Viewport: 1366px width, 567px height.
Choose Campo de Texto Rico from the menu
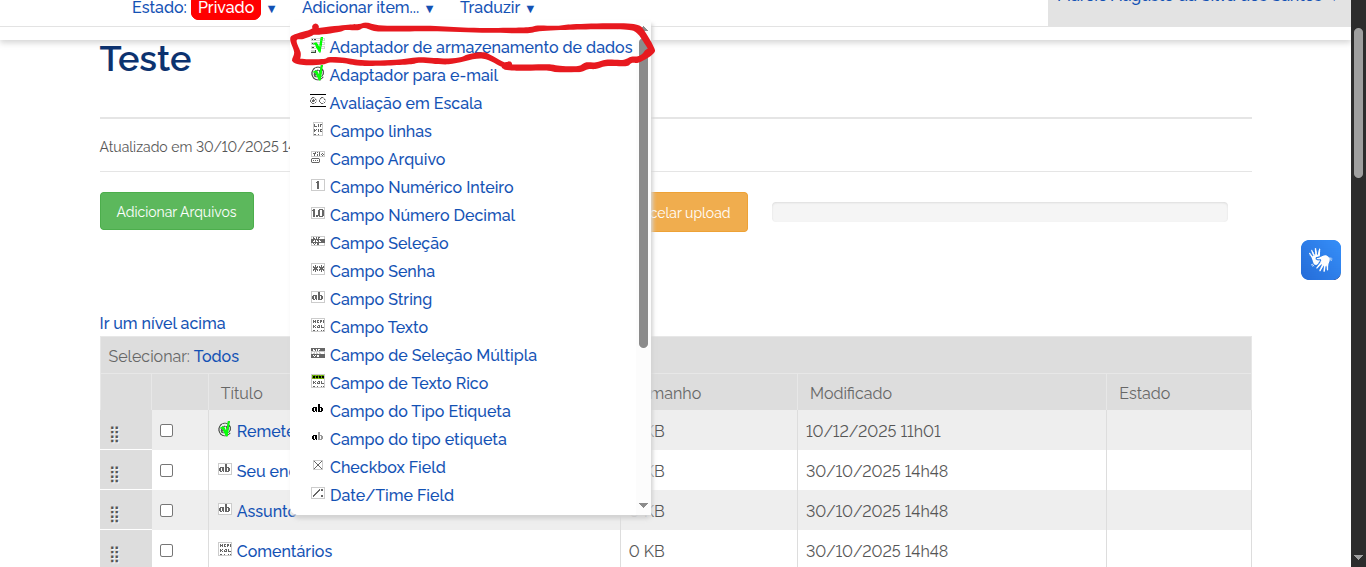point(409,383)
